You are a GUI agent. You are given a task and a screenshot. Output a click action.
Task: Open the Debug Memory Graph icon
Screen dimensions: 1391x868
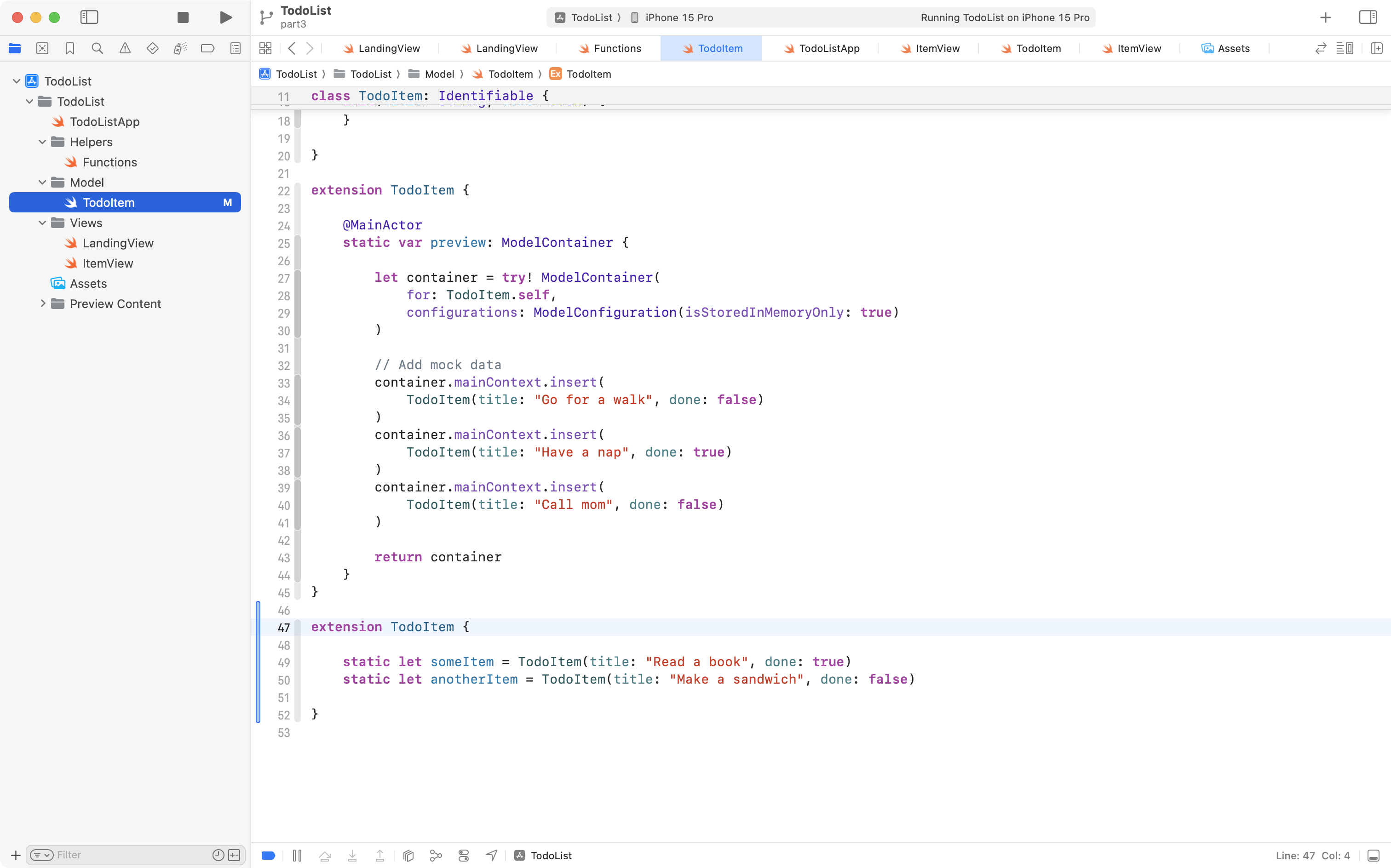pos(436,856)
